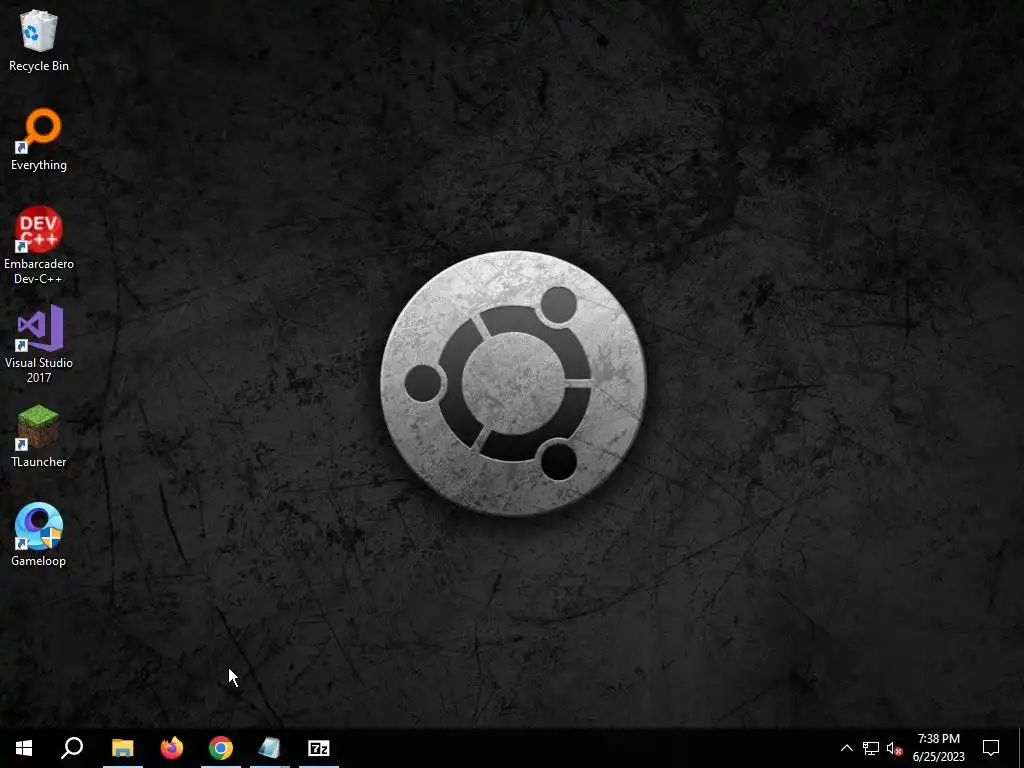Open the blue notepad-like app on the taskbar
Image resolution: width=1024 pixels, height=768 pixels.
[x=270, y=748]
